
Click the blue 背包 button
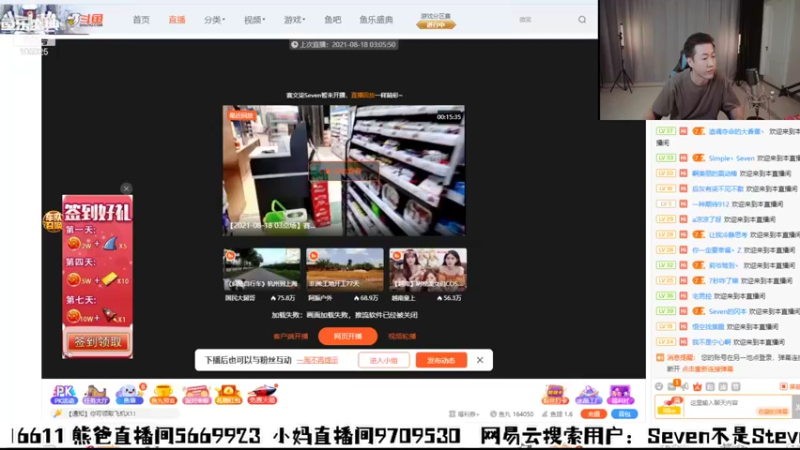624,414
